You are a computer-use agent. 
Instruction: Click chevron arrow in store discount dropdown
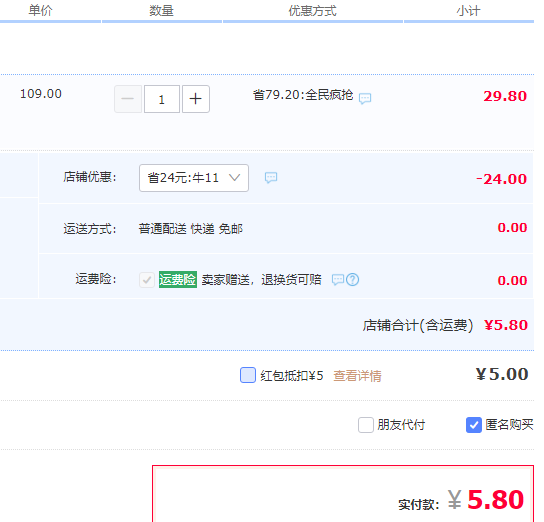[235, 178]
